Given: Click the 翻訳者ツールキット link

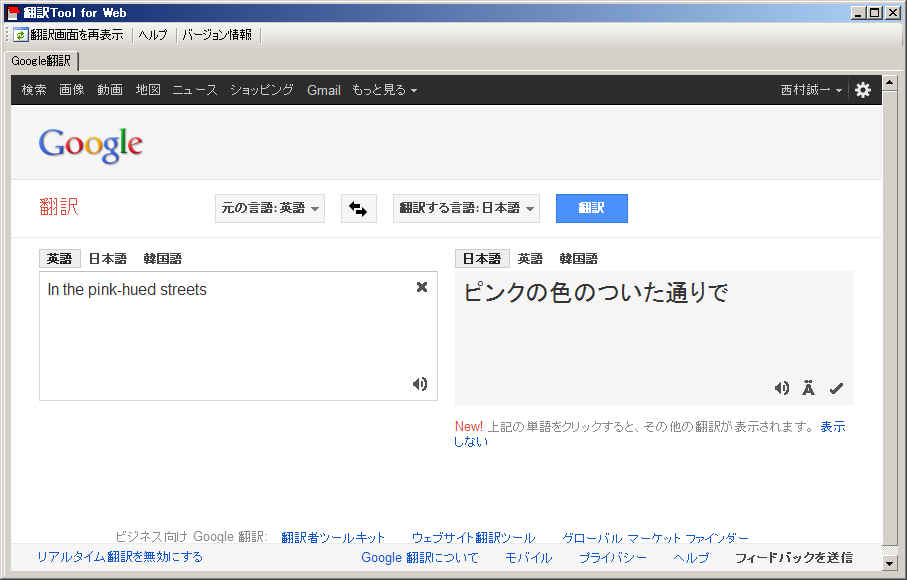Looking at the screenshot, I should point(333,538).
